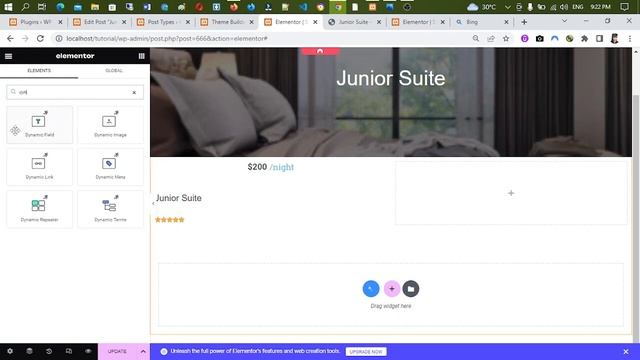Clear the widget search field
The height and width of the screenshot is (360, 640).
coord(134,93)
